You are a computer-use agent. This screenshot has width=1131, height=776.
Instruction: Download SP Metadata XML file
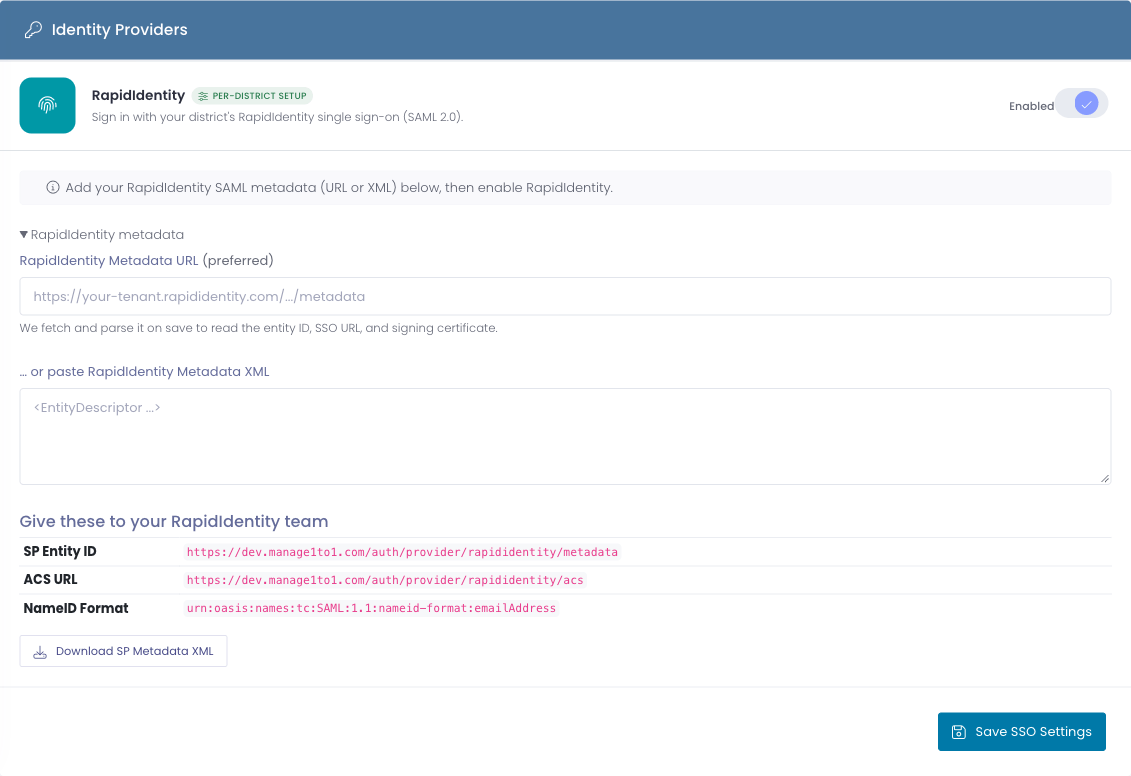(123, 651)
